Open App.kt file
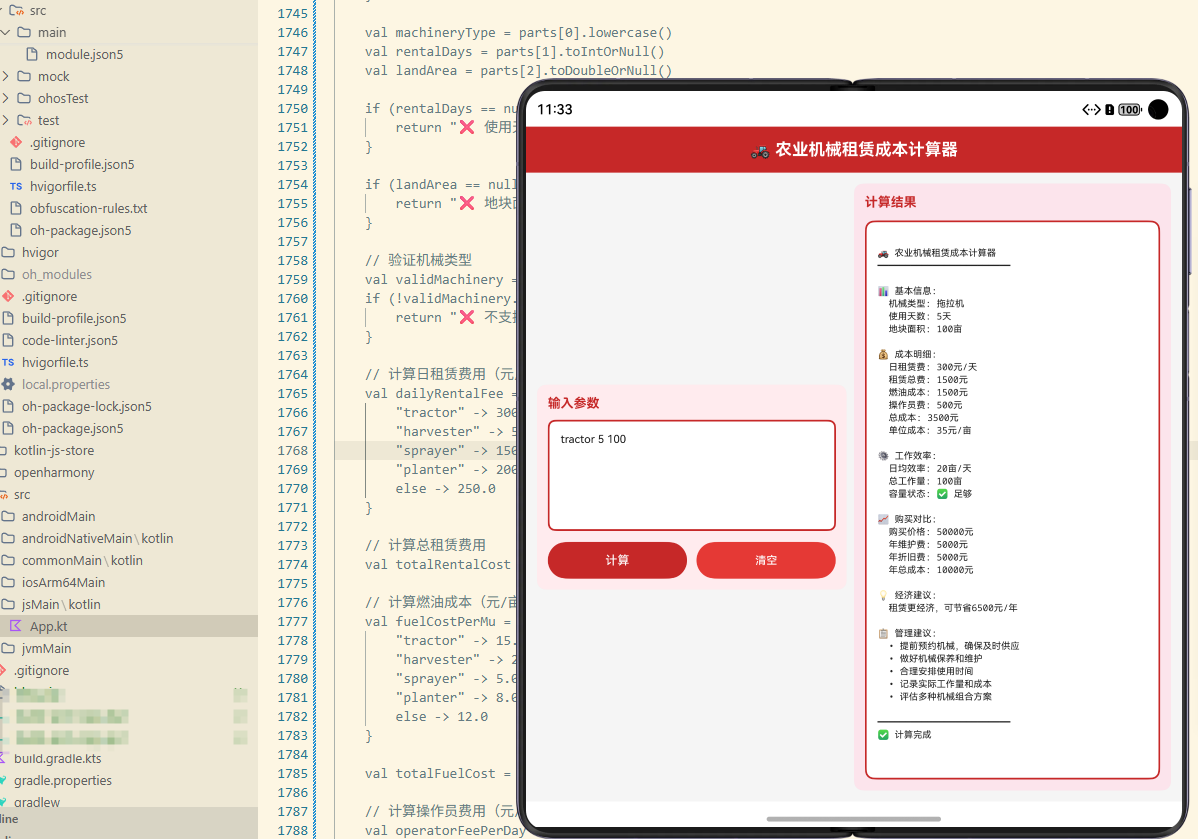The image size is (1198, 839). coord(48,627)
